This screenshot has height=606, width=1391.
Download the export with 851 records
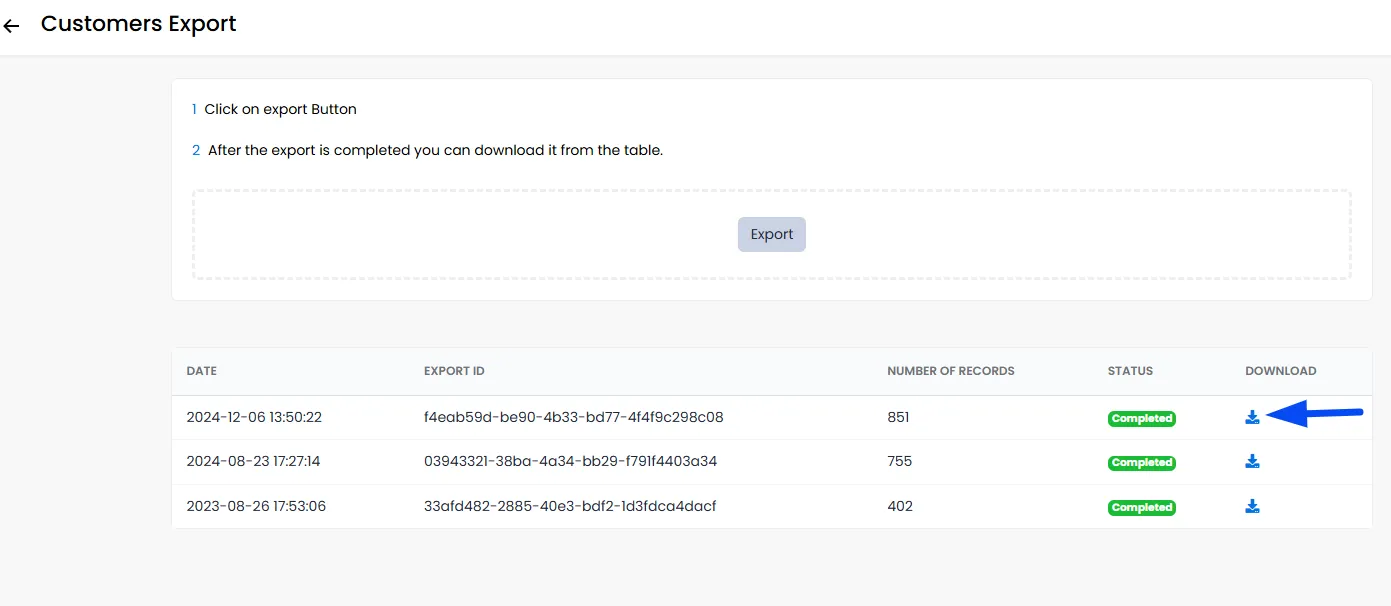click(1252, 417)
